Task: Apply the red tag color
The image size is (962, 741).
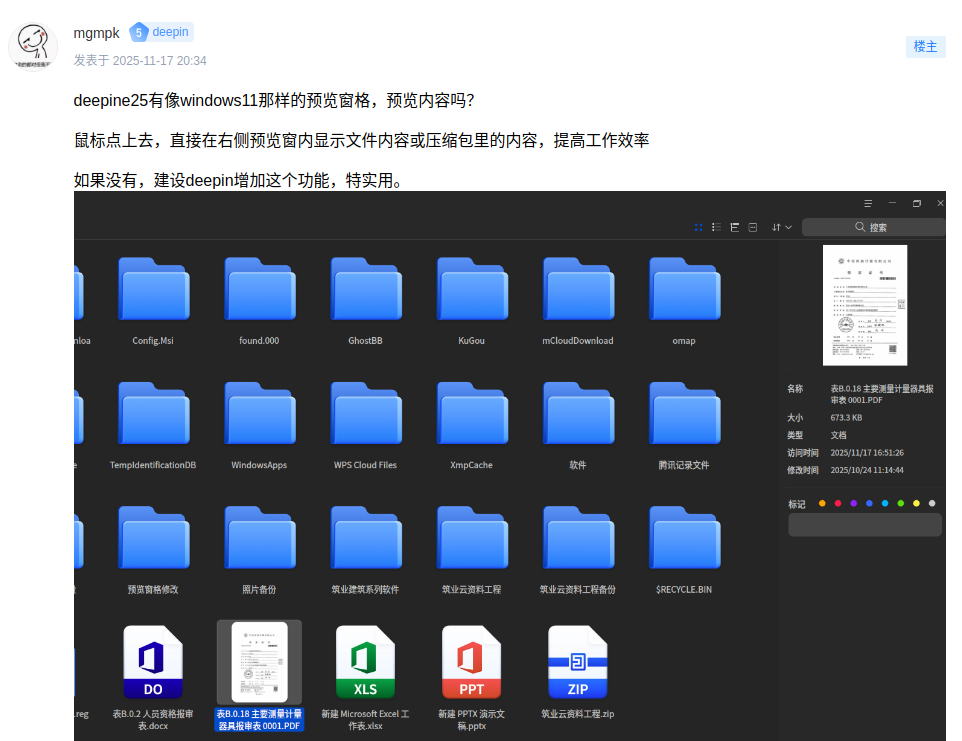Action: click(x=838, y=504)
